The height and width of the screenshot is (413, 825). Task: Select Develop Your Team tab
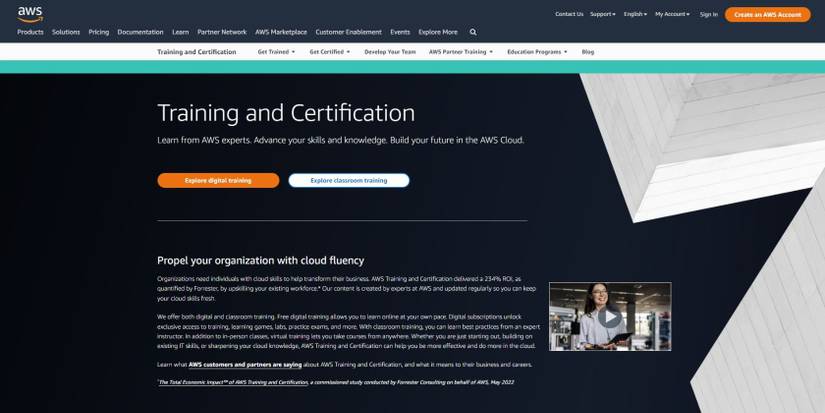(390, 52)
